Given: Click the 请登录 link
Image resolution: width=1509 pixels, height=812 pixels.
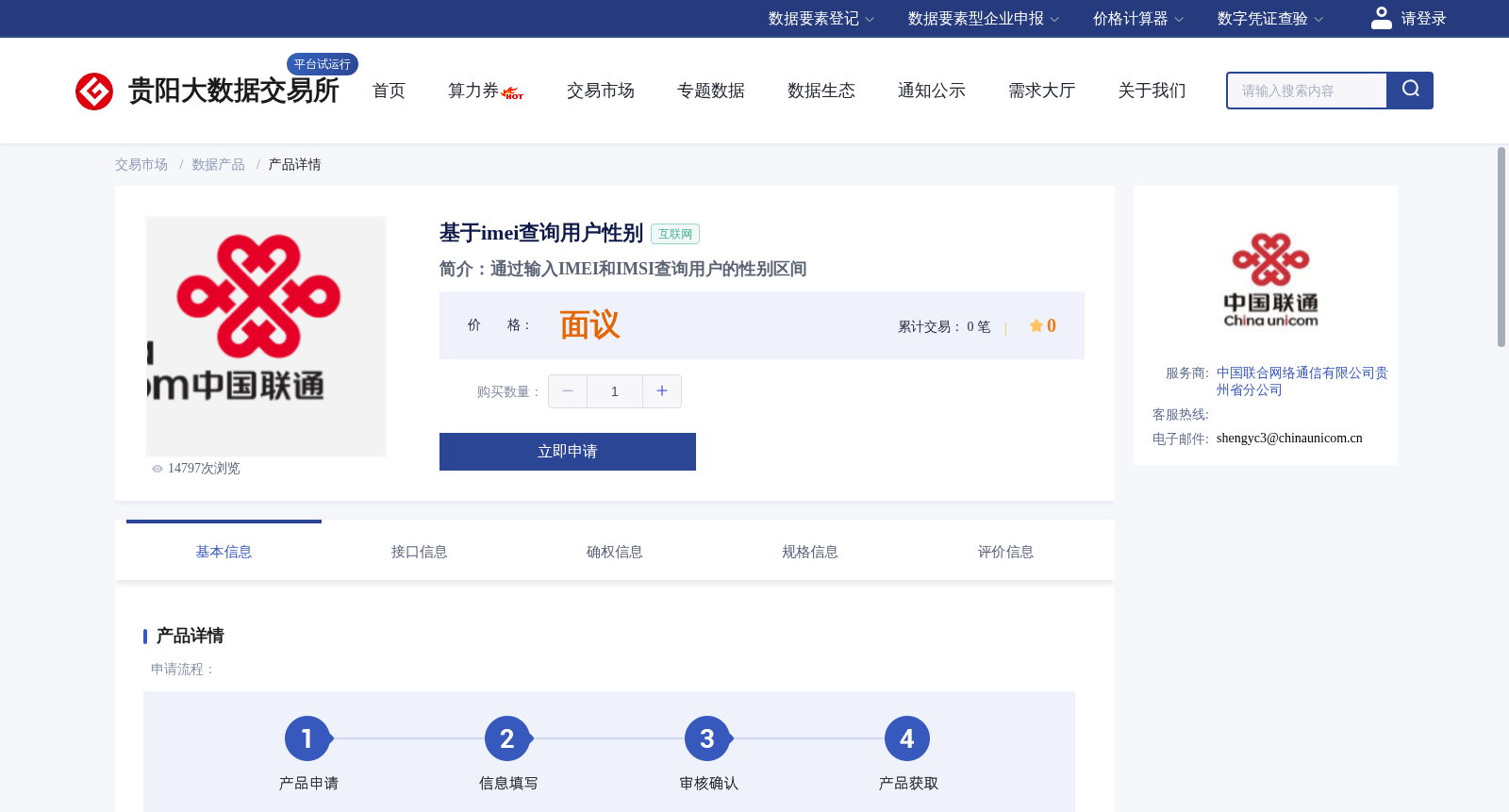Looking at the screenshot, I should coord(1423,19).
